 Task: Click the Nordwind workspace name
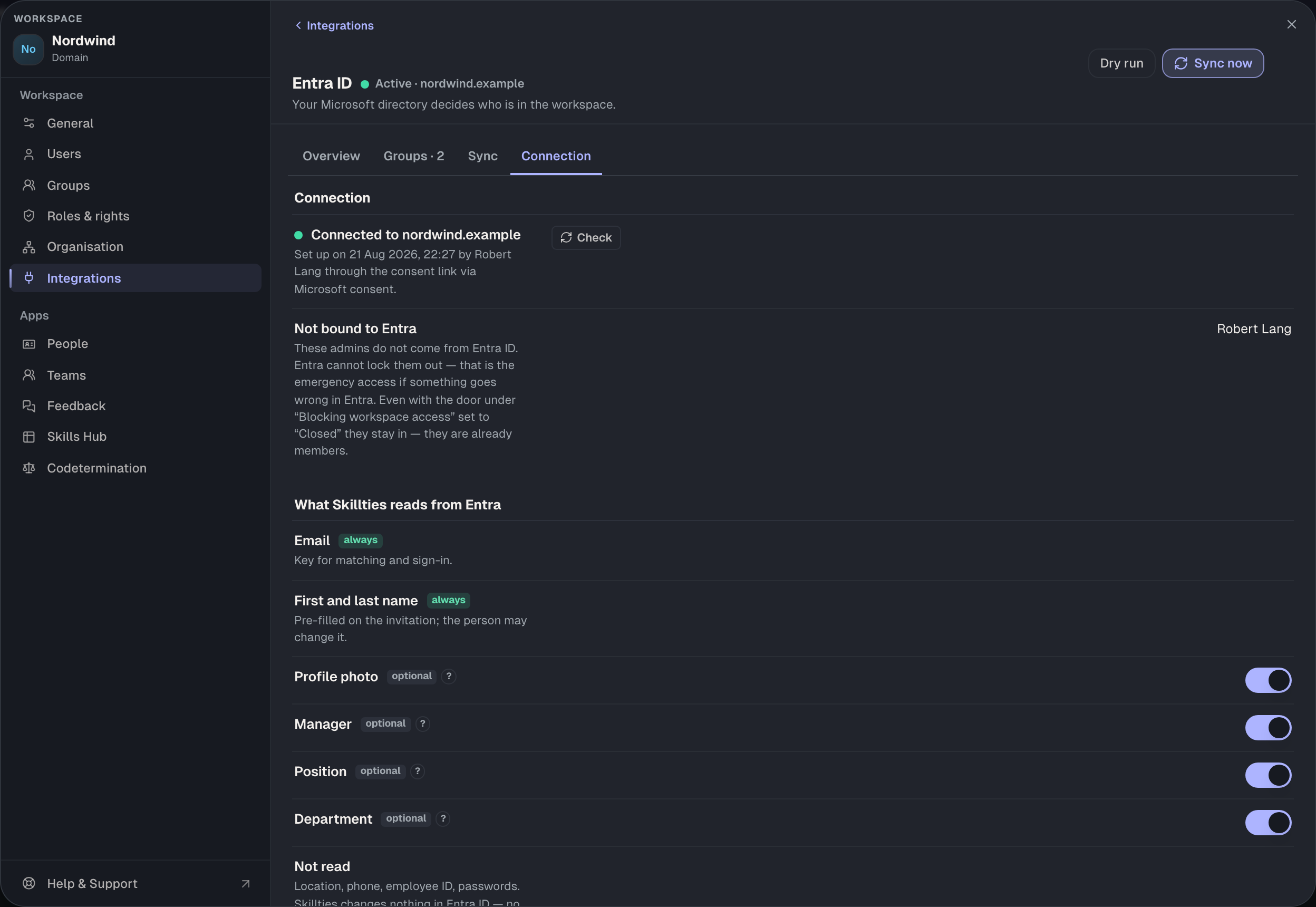tap(83, 41)
